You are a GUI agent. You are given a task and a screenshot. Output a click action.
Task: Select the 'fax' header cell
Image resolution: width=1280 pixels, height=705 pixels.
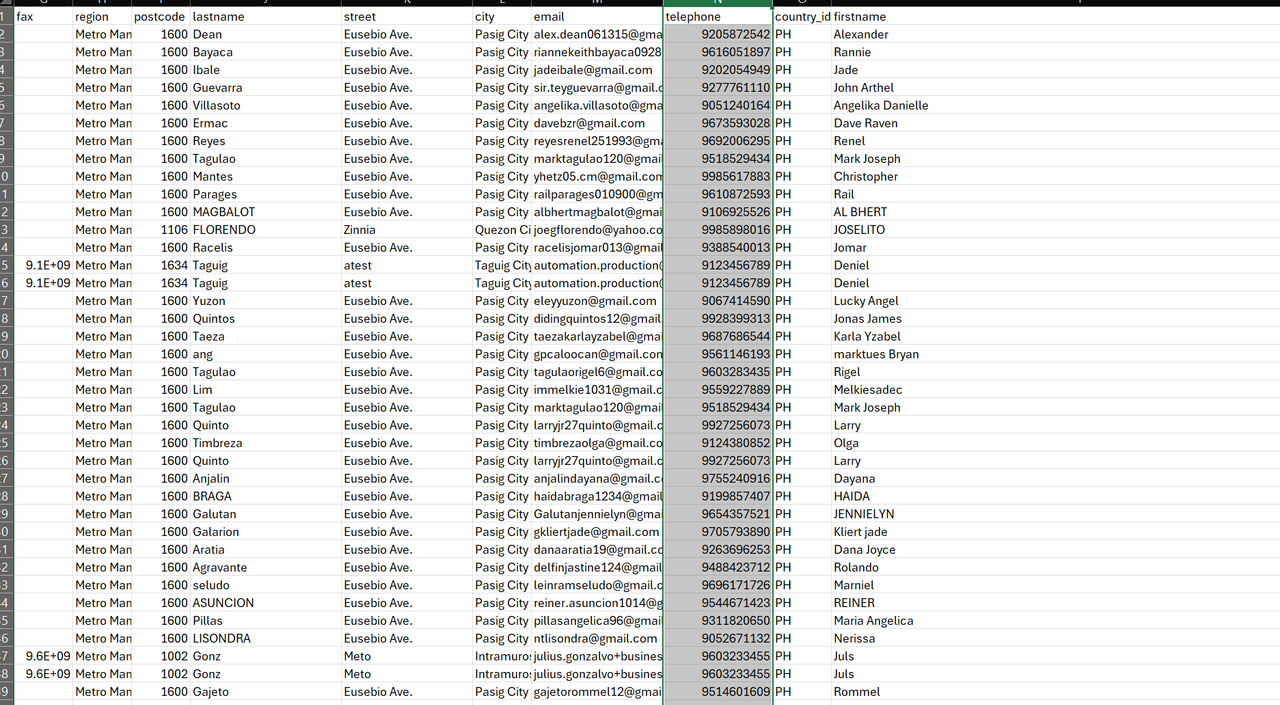click(43, 17)
